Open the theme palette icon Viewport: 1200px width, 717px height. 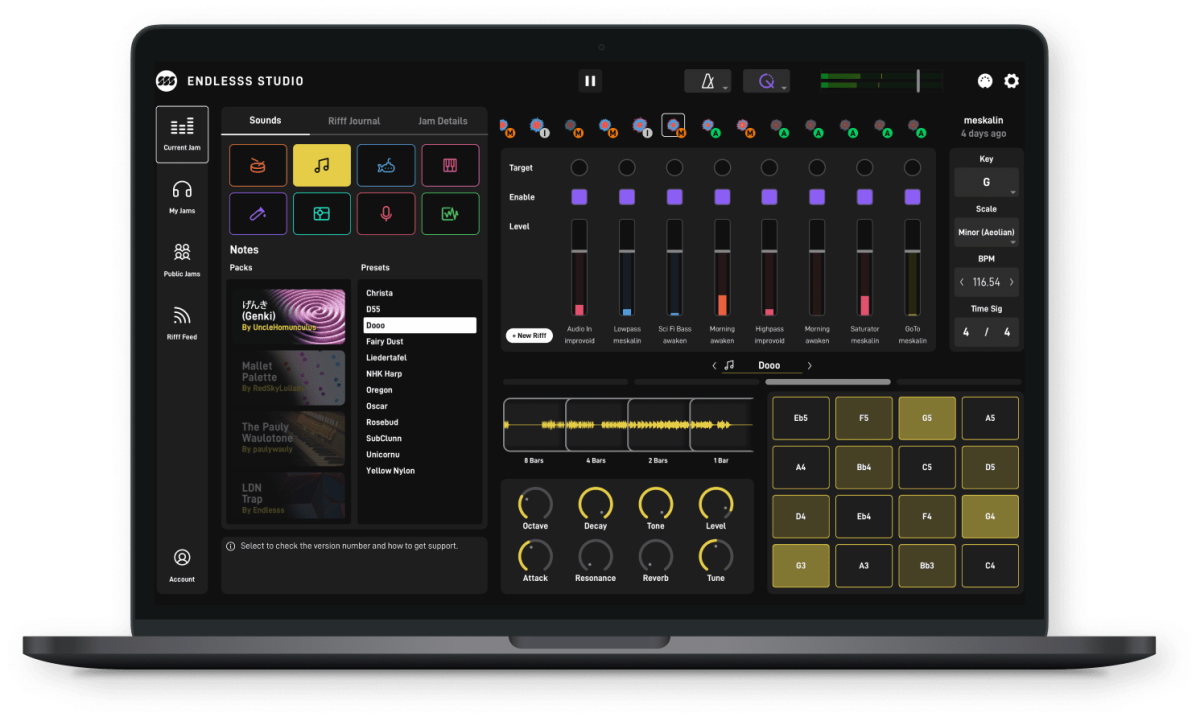point(985,81)
